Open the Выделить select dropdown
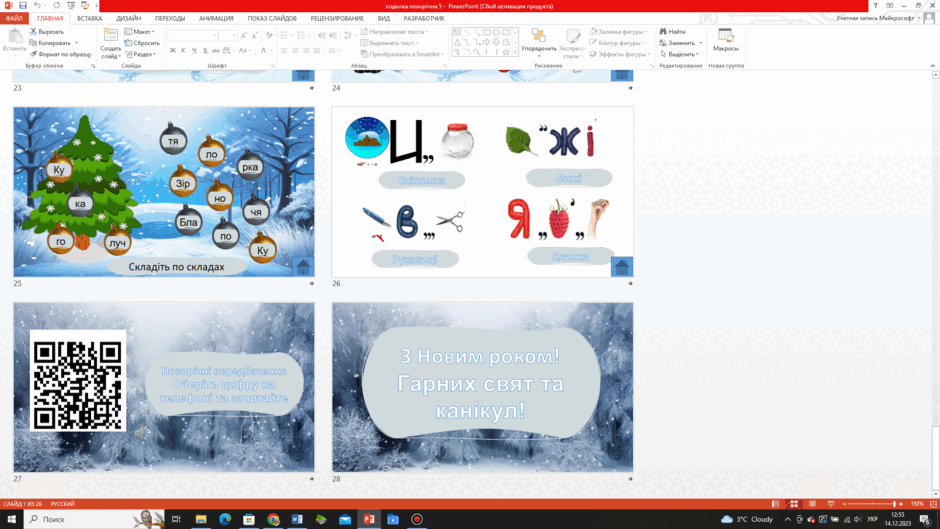This screenshot has height=529, width=940. click(x=679, y=54)
